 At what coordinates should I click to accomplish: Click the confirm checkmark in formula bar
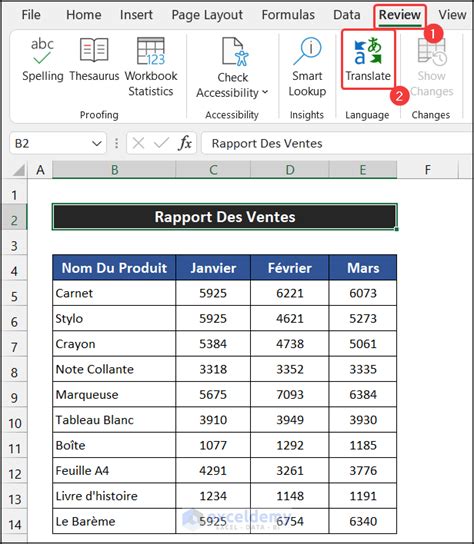pyautogui.click(x=161, y=143)
